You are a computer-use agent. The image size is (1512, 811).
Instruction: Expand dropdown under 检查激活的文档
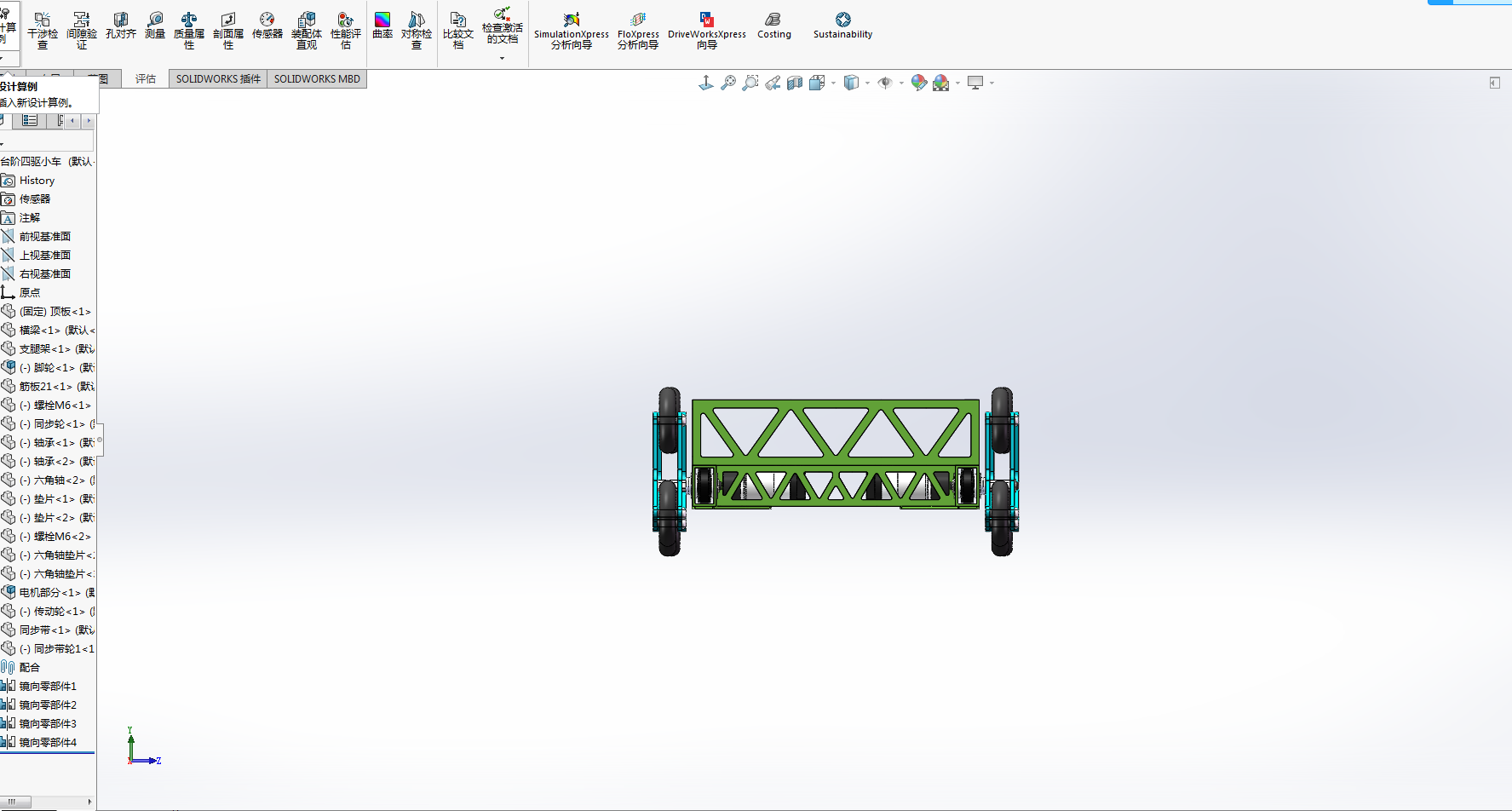pyautogui.click(x=503, y=58)
